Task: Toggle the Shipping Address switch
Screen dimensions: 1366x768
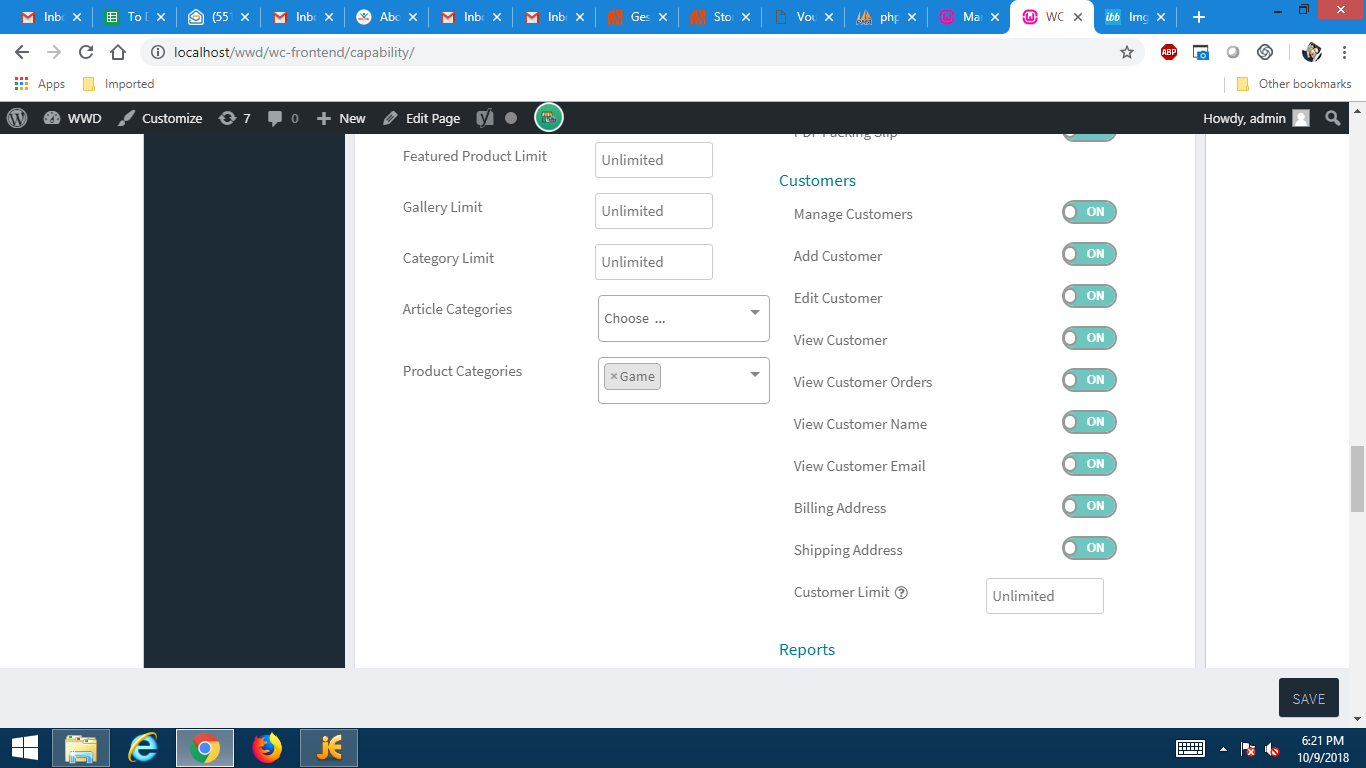Action: (1089, 548)
